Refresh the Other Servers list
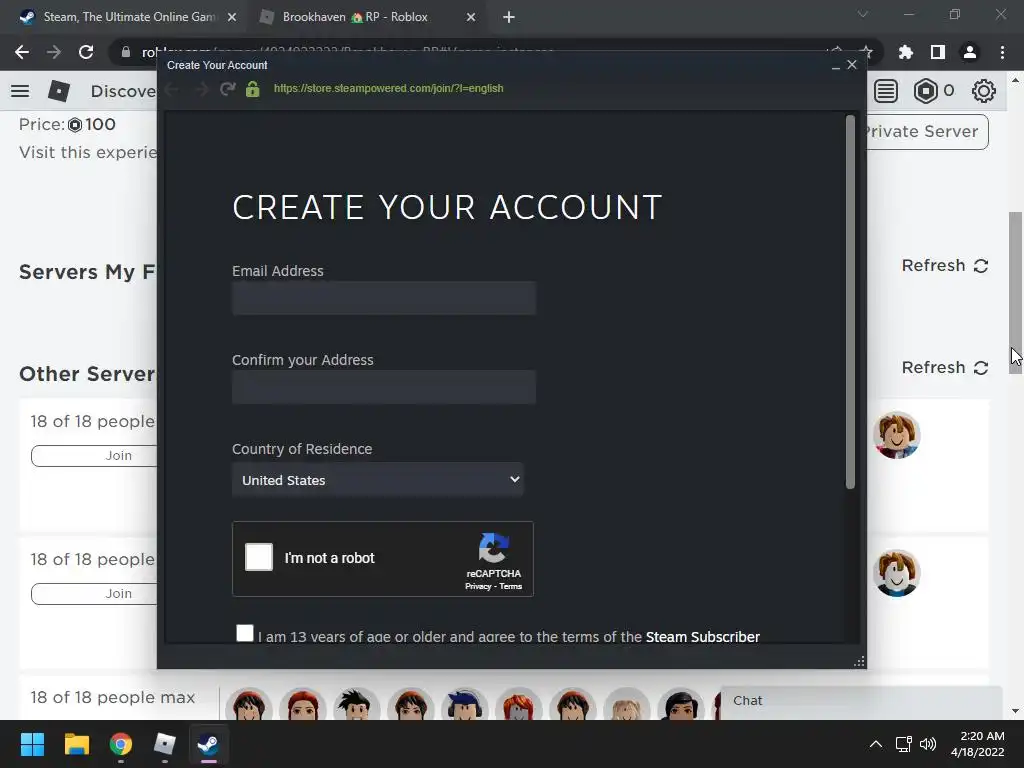Viewport: 1024px width, 768px height. click(945, 367)
